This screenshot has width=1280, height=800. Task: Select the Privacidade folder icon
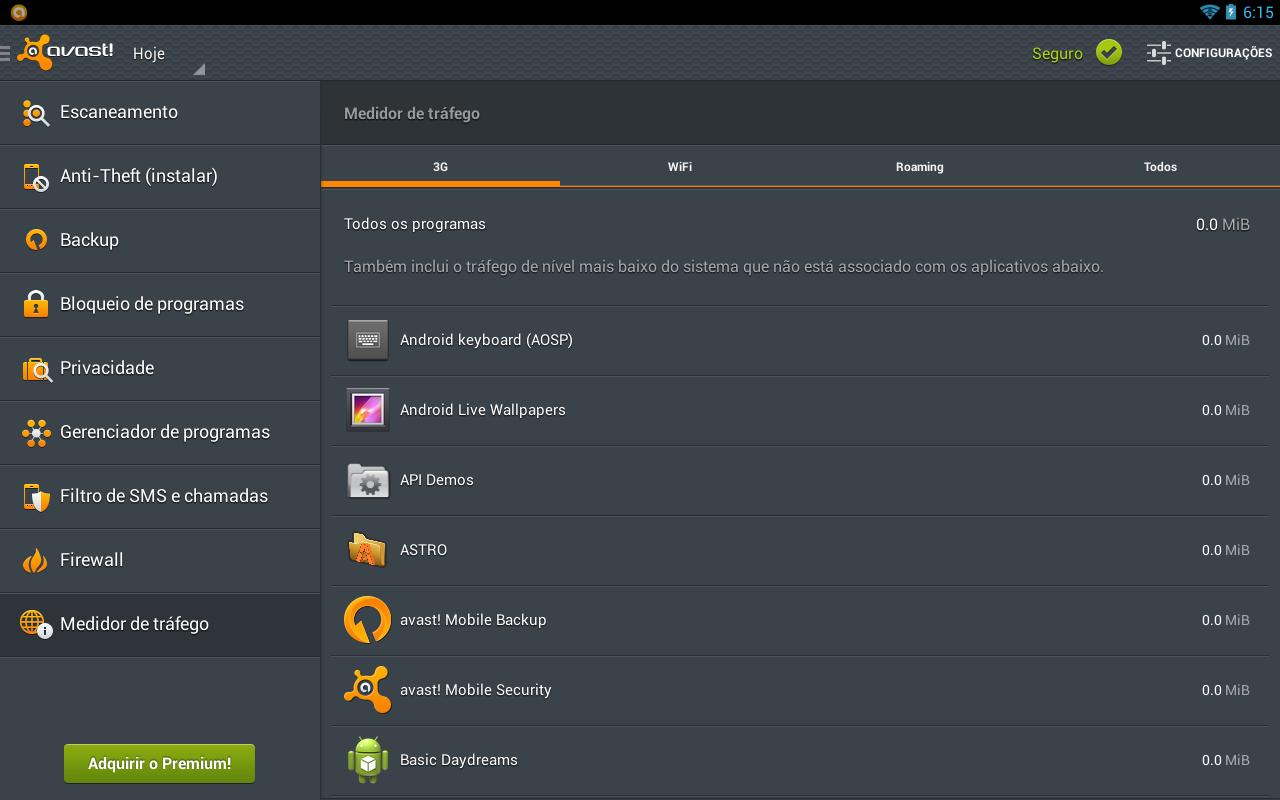pos(35,368)
